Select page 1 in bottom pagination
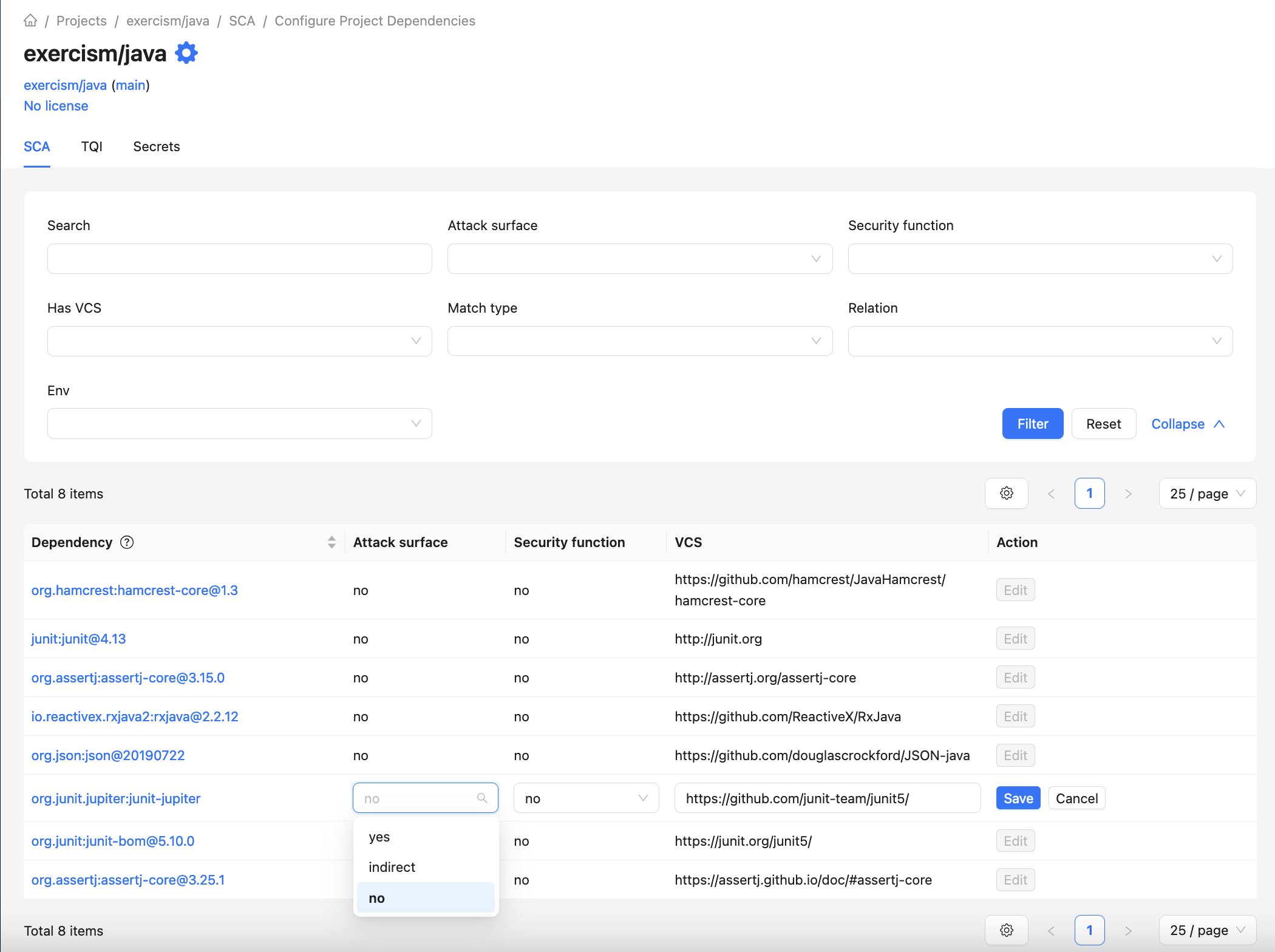The width and height of the screenshot is (1275, 952). coord(1090,930)
